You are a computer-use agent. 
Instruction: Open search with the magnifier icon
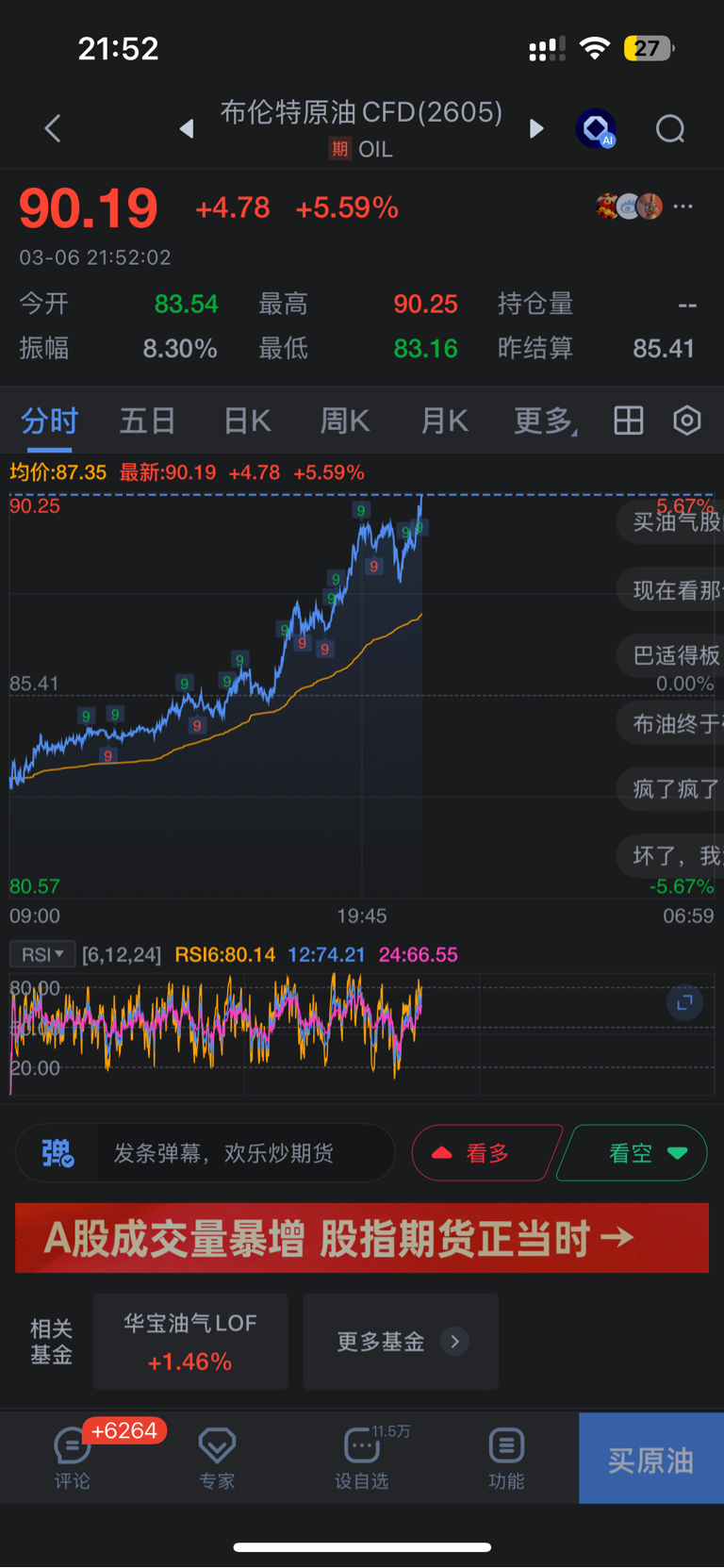(x=670, y=128)
